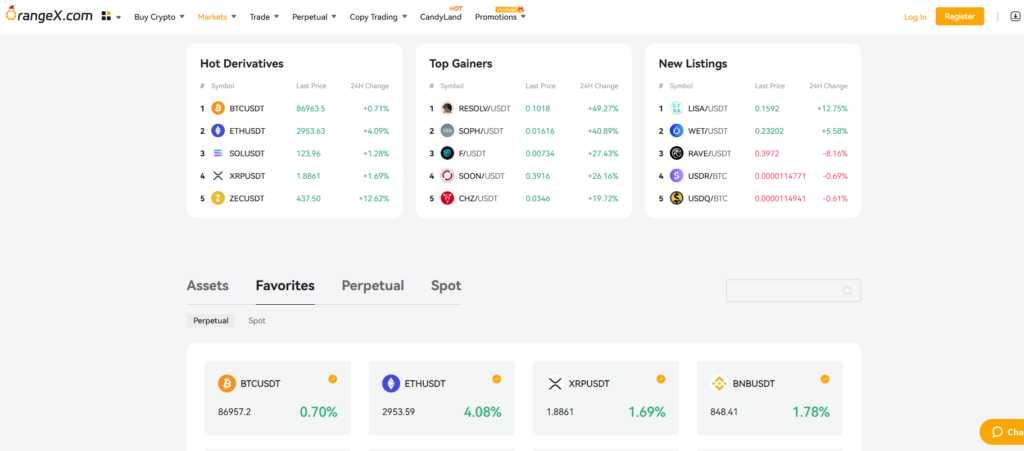Switch to the Assets tab
The image size is (1024, 451).
coord(207,286)
